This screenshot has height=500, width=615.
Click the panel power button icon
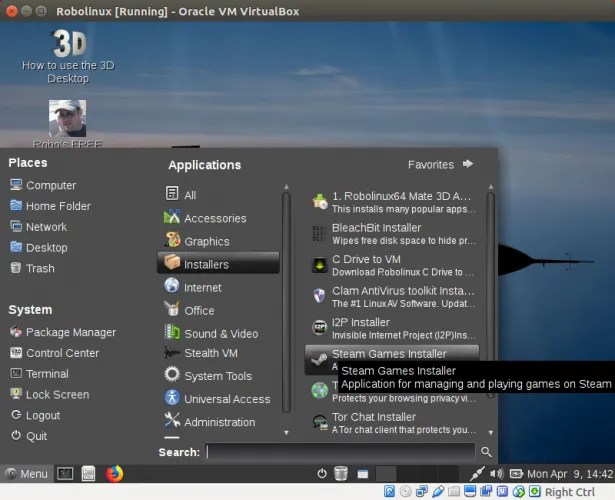pyautogui.click(x=322, y=474)
